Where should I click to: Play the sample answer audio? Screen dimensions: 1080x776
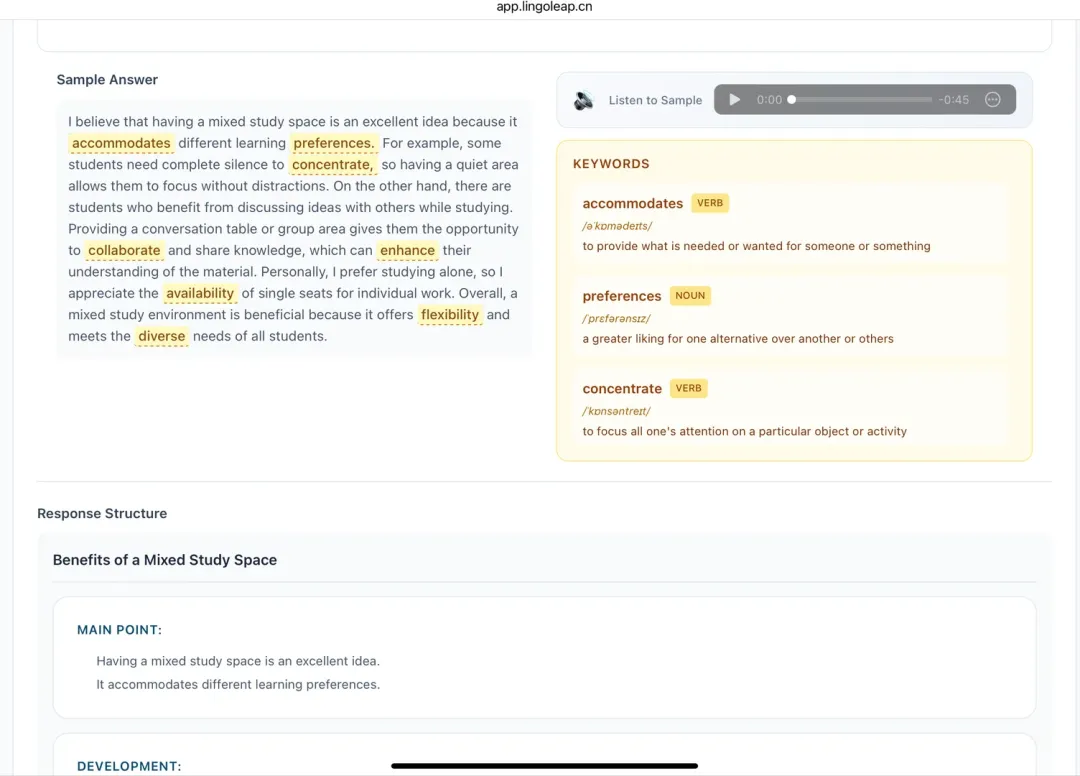[734, 100]
